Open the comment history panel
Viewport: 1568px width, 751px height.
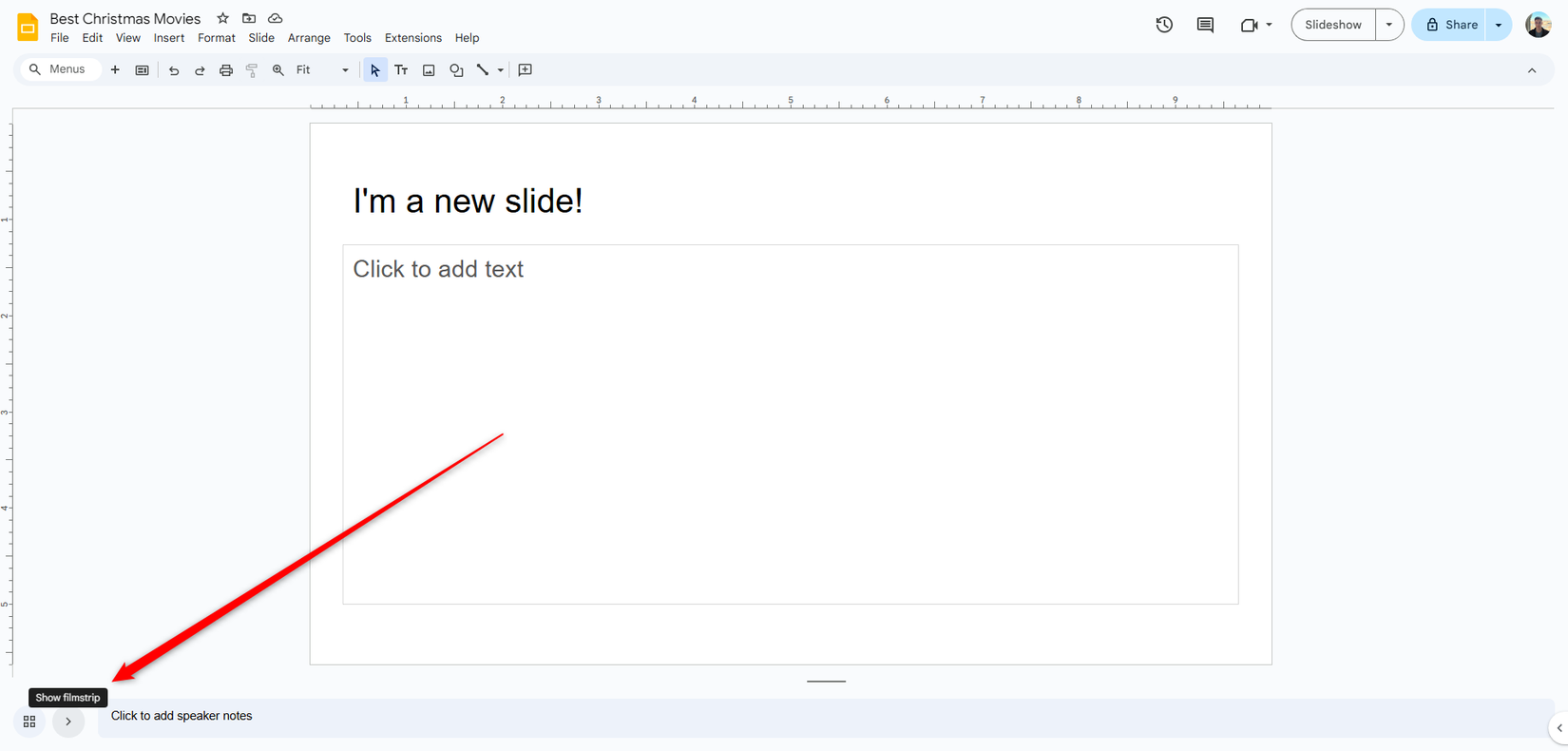click(x=1205, y=25)
